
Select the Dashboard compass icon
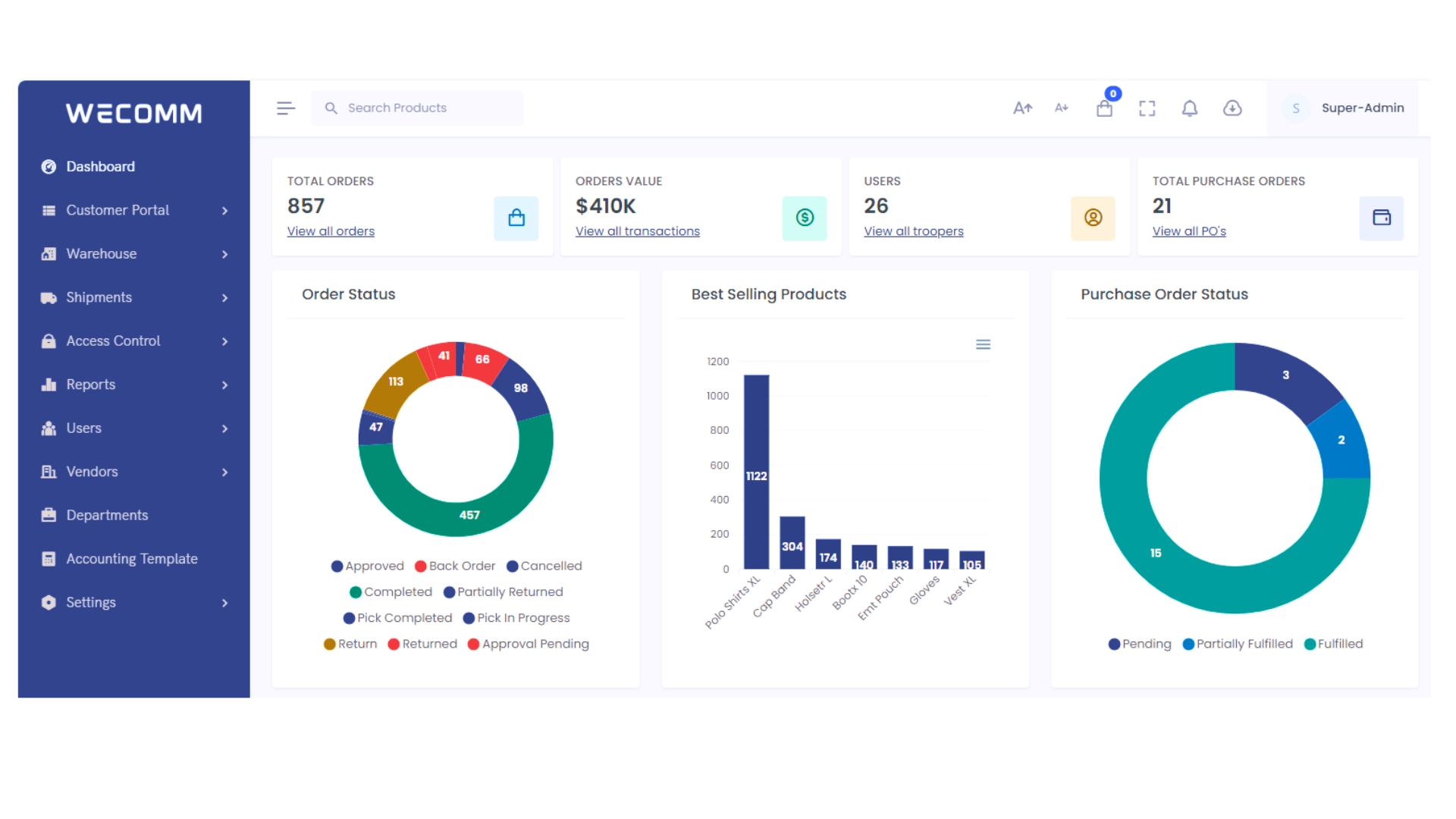48,166
